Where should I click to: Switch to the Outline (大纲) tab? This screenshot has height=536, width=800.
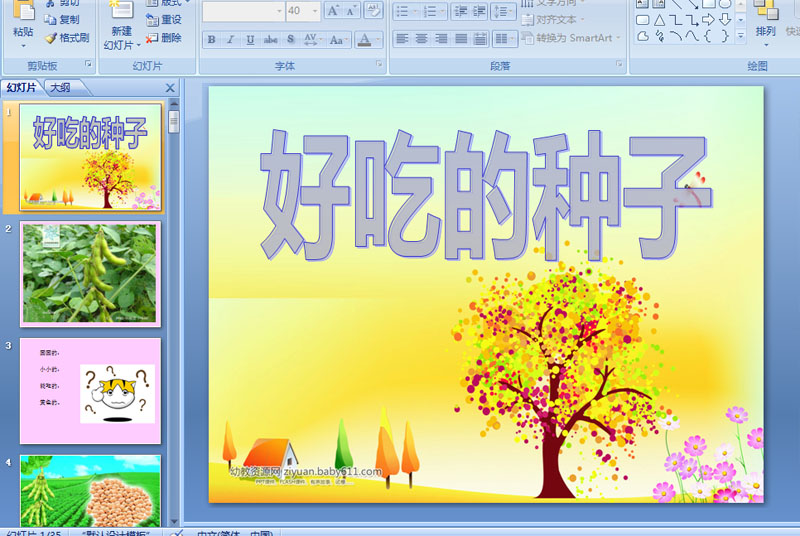(x=60, y=88)
